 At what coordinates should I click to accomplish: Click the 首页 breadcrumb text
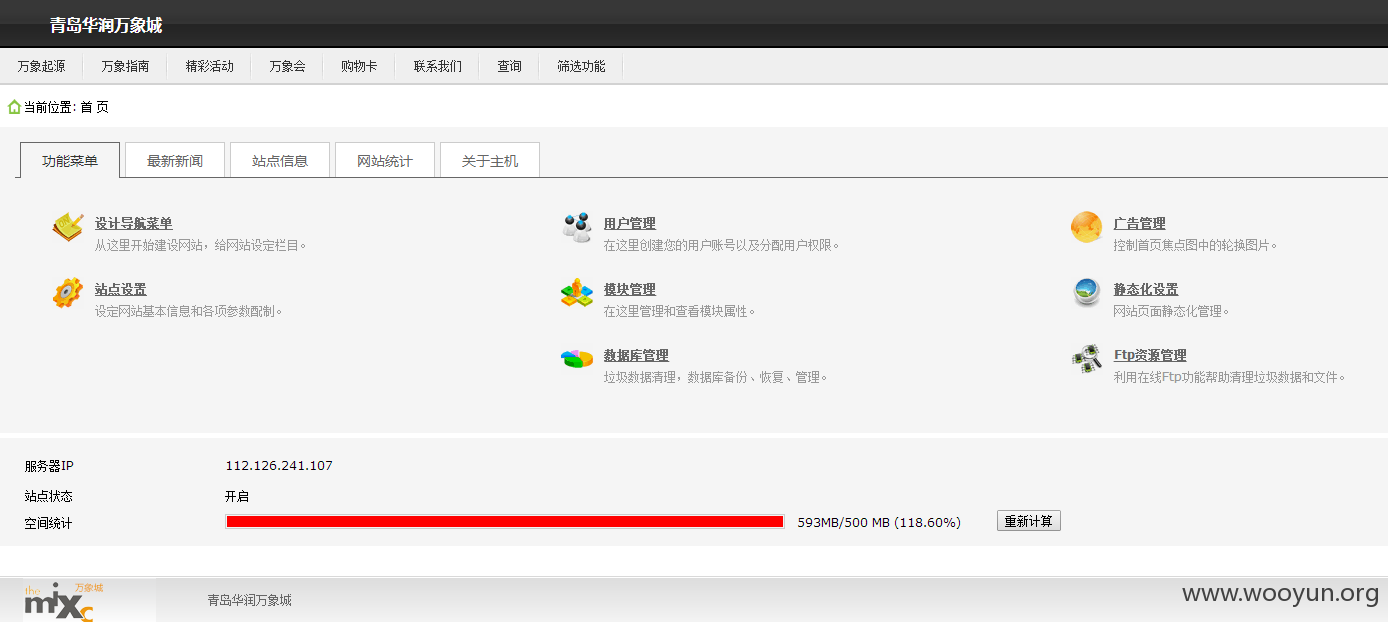[94, 107]
